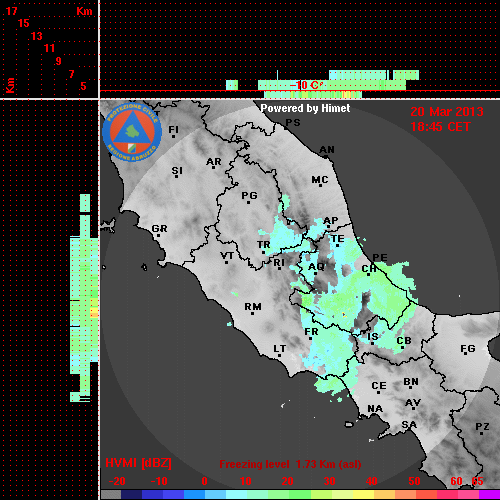Viewport: 500px width, 500px height.
Task: Click the AR city label on the map
Action: 214,162
